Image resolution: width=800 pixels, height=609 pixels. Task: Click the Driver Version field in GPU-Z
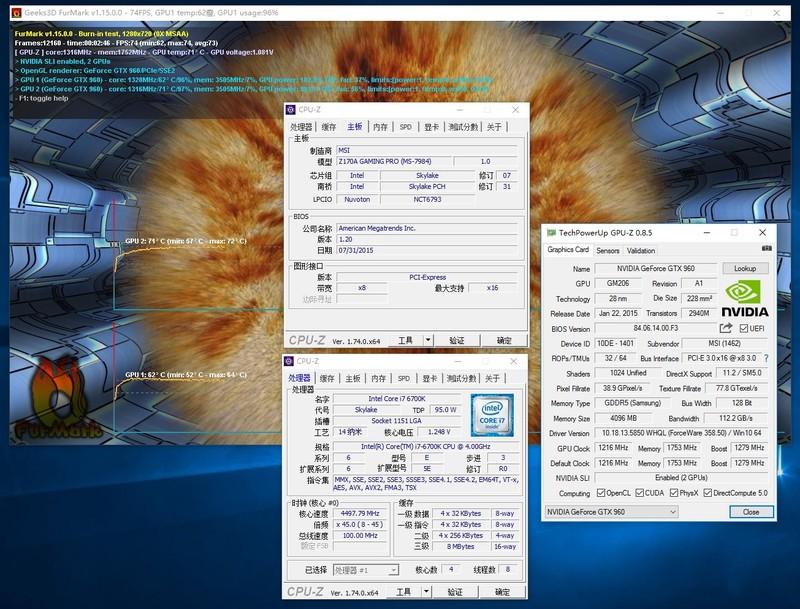pyautogui.click(x=681, y=433)
